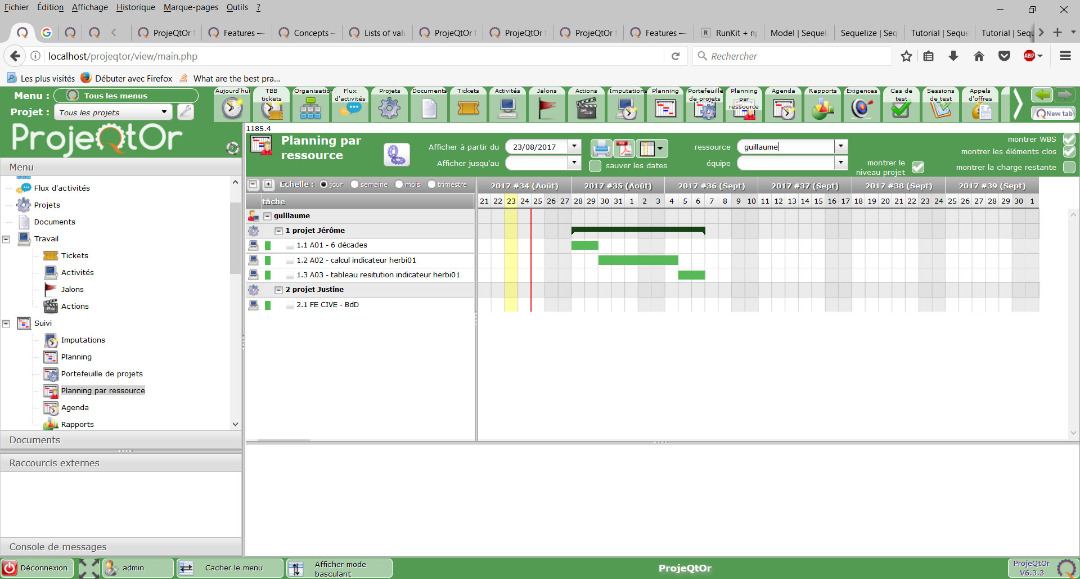The width and height of the screenshot is (1080, 579).
Task: Select the 'semaine' scale radio button
Action: tap(354, 185)
